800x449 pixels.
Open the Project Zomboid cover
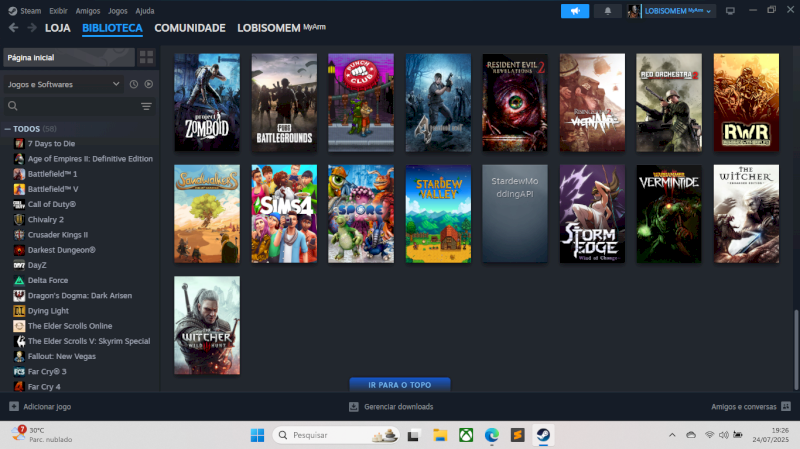click(x=207, y=102)
